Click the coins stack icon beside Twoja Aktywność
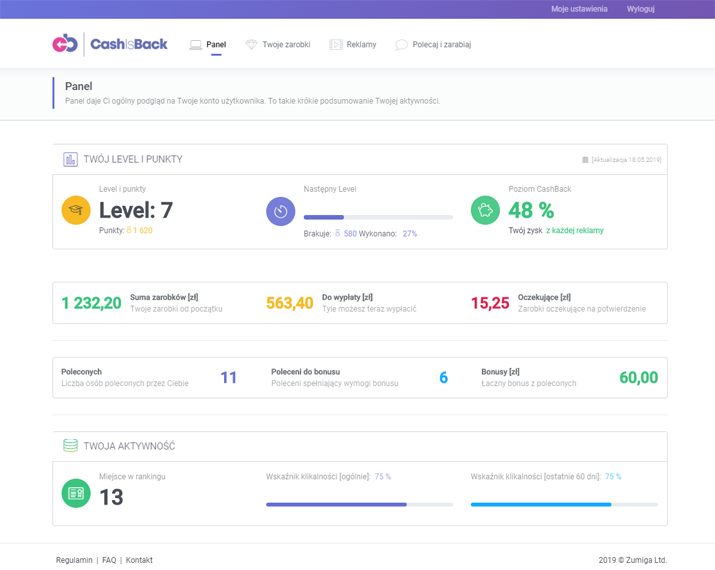 [70, 446]
